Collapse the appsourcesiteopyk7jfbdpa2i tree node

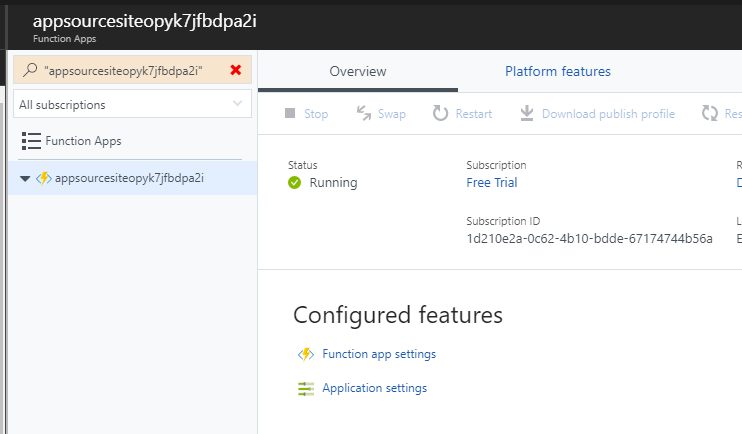(25, 178)
